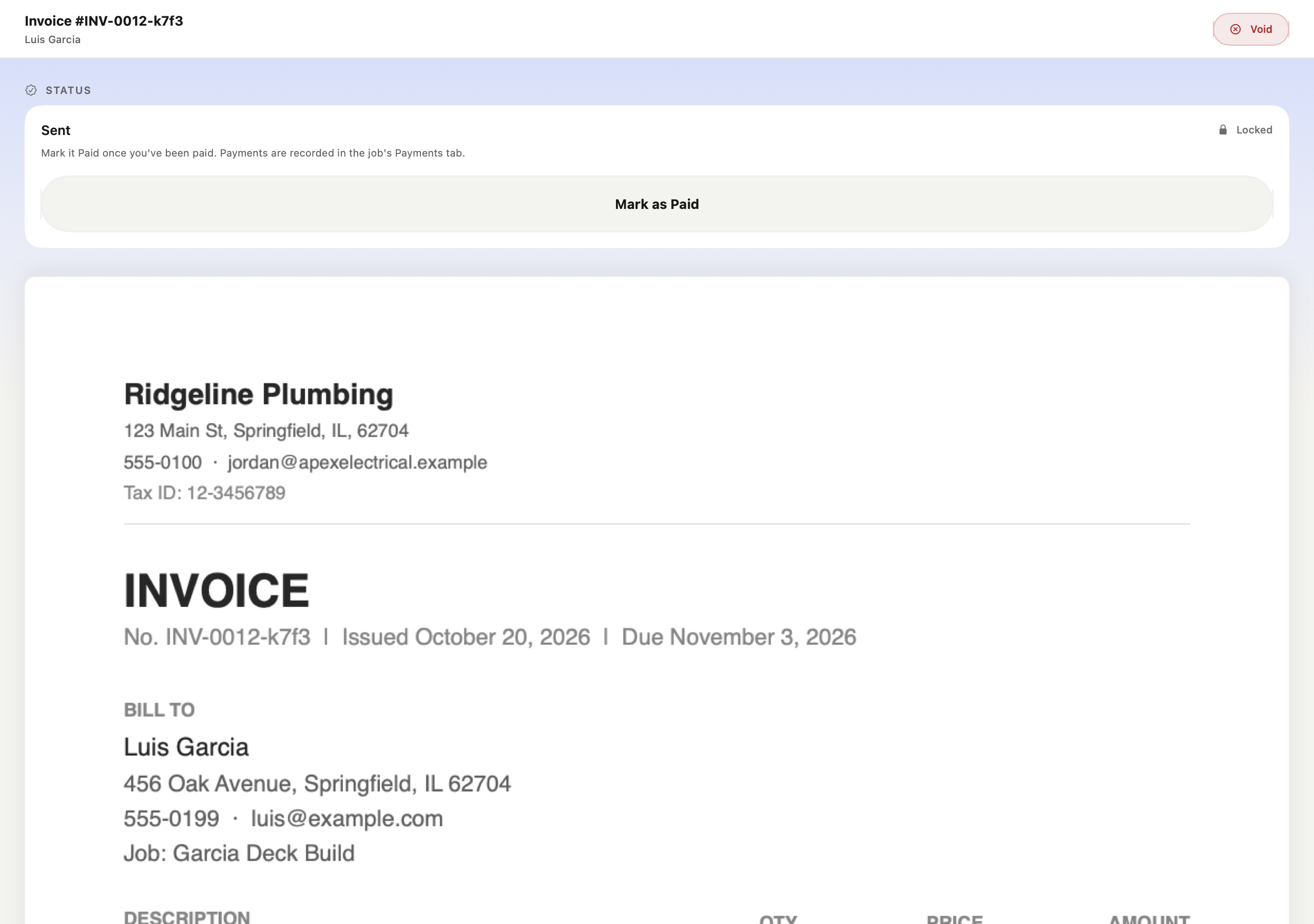Click the email 'jordan@apexelectrical.example'
Screen dimensions: 1314x924
click(357, 462)
